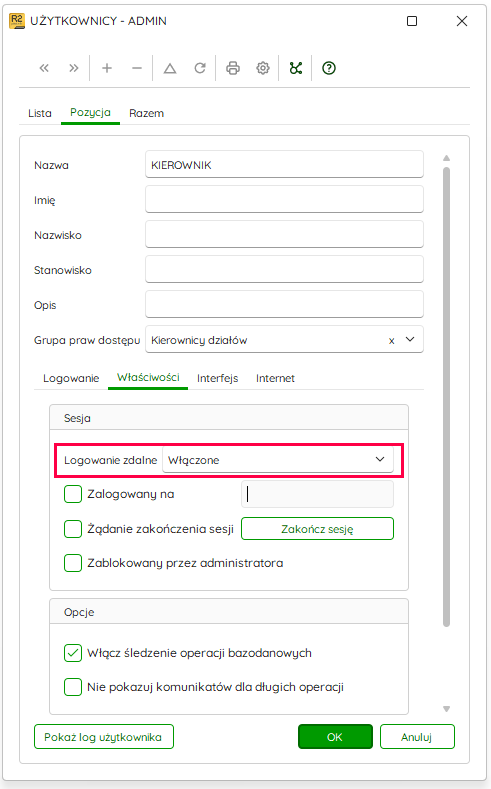
Task: Open Grupa praw dostępu dropdown arrow
Action: (x=410, y=340)
